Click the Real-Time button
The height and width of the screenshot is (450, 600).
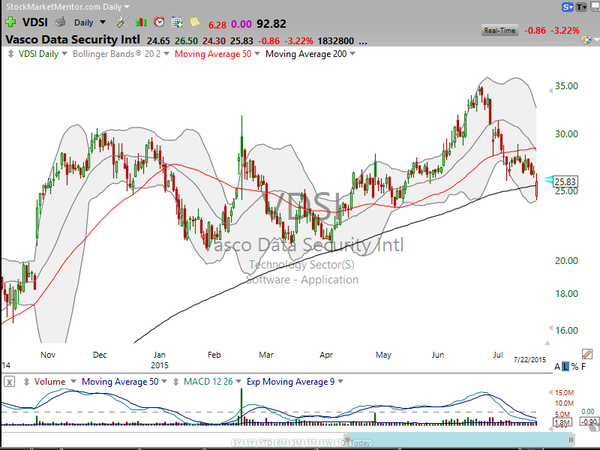pos(499,30)
